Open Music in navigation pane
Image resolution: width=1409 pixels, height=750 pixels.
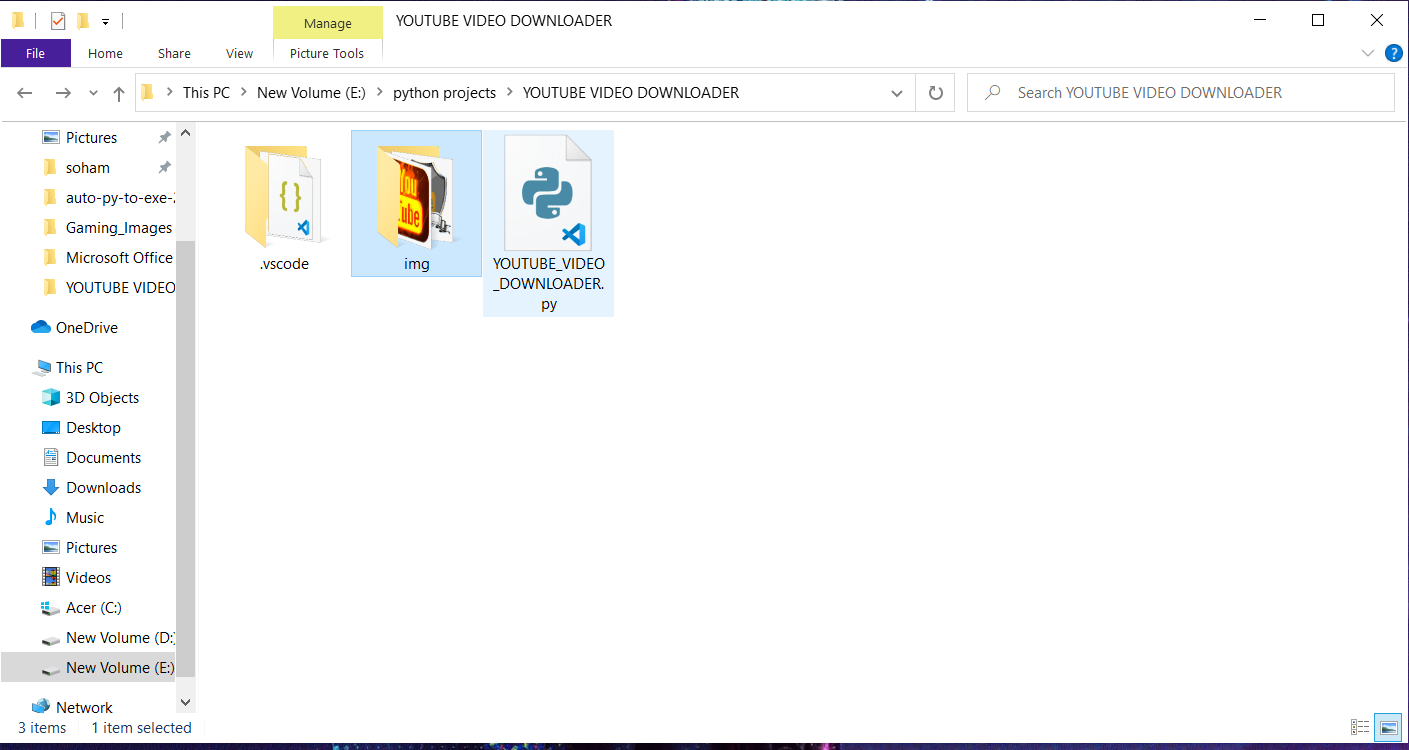(x=85, y=518)
